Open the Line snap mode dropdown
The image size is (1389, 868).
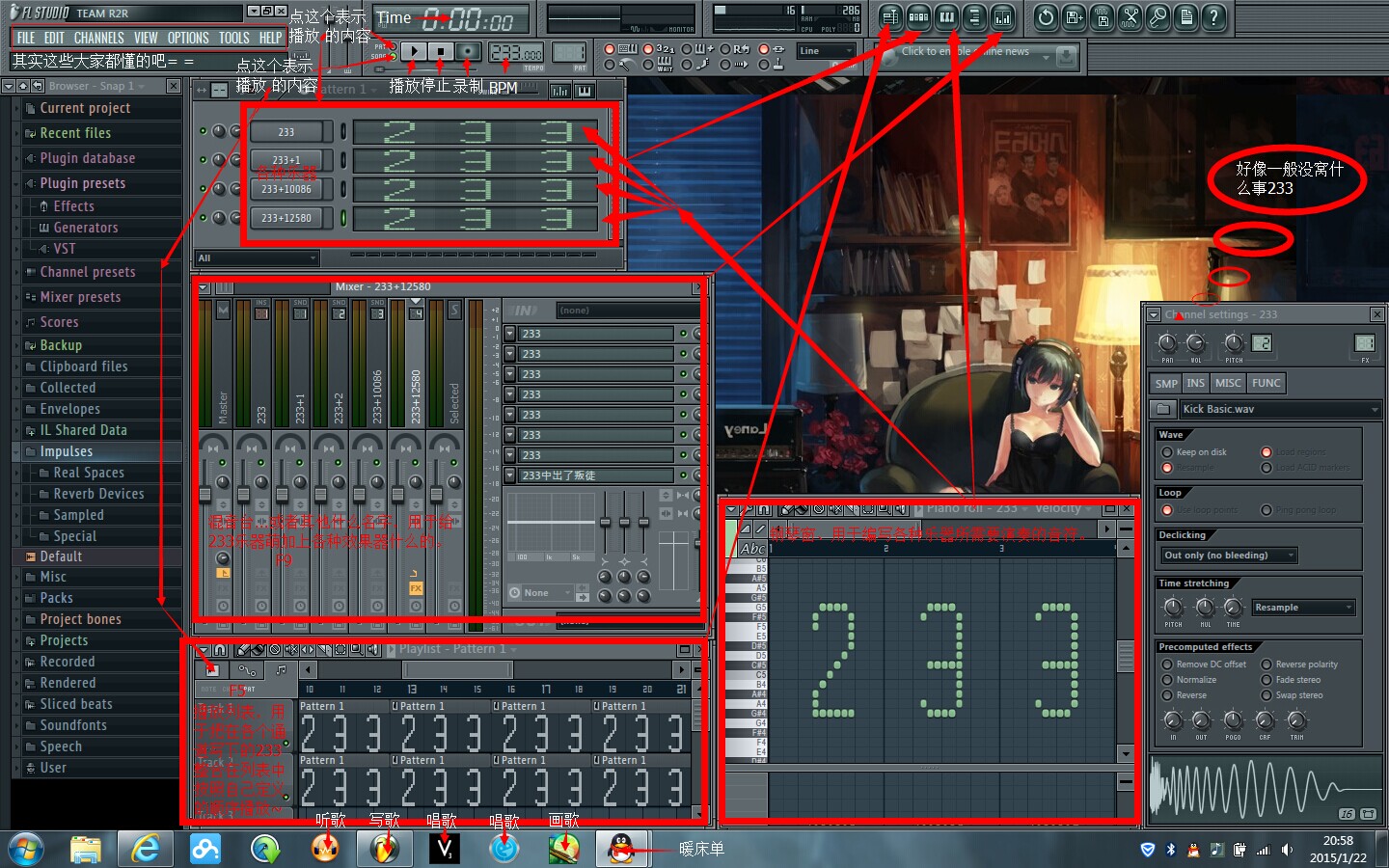click(826, 51)
